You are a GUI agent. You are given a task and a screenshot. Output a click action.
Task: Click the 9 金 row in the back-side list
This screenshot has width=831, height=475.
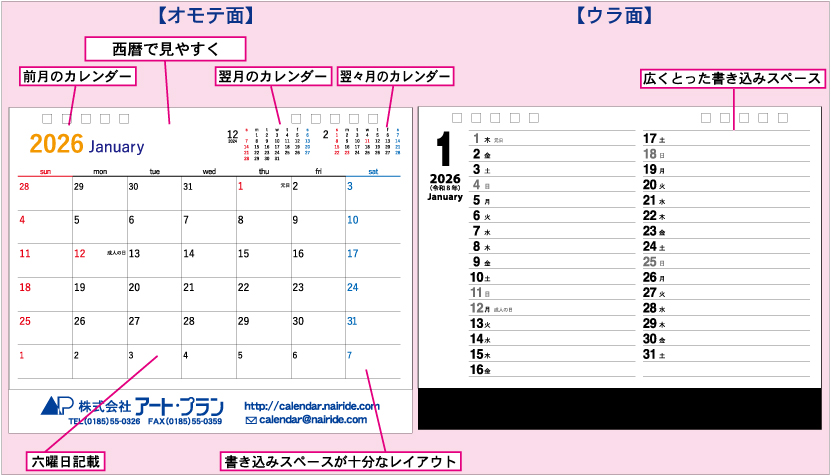(x=552, y=262)
